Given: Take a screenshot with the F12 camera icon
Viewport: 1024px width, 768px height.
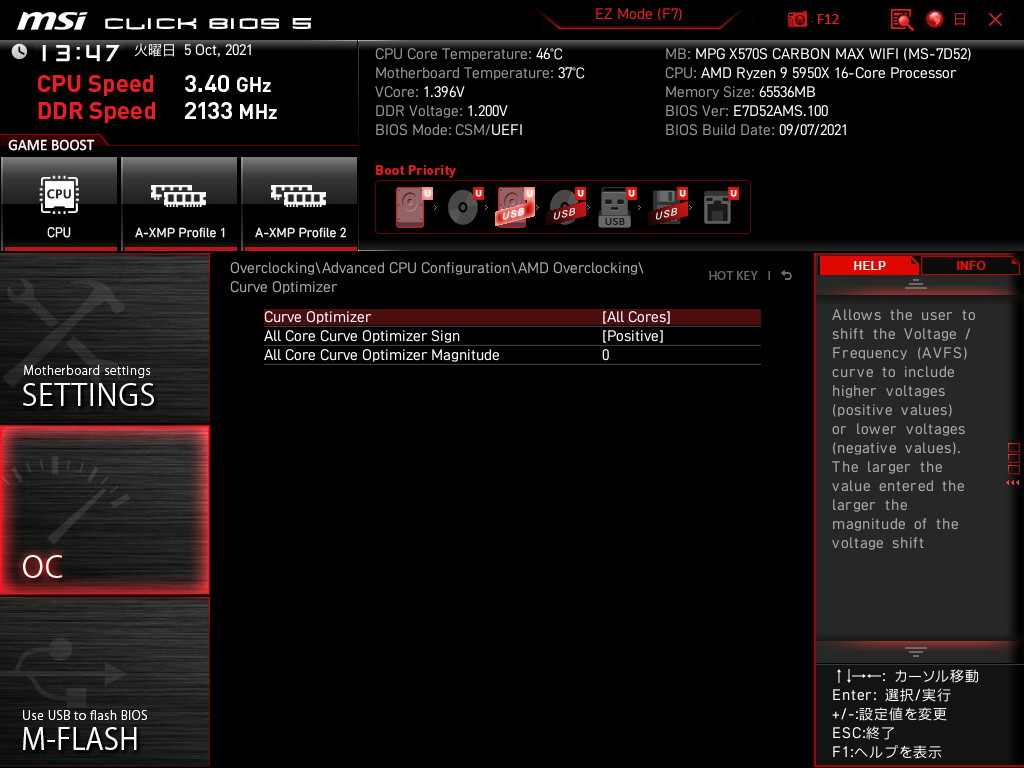Looking at the screenshot, I should (797, 20).
